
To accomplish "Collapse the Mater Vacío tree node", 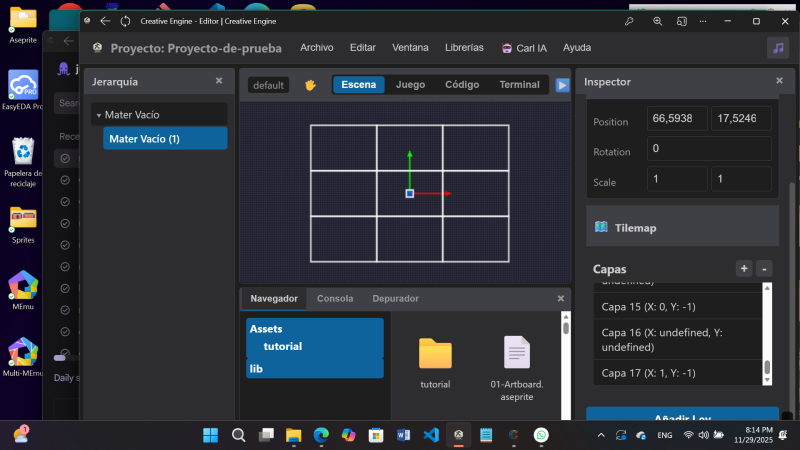I will click(98, 115).
